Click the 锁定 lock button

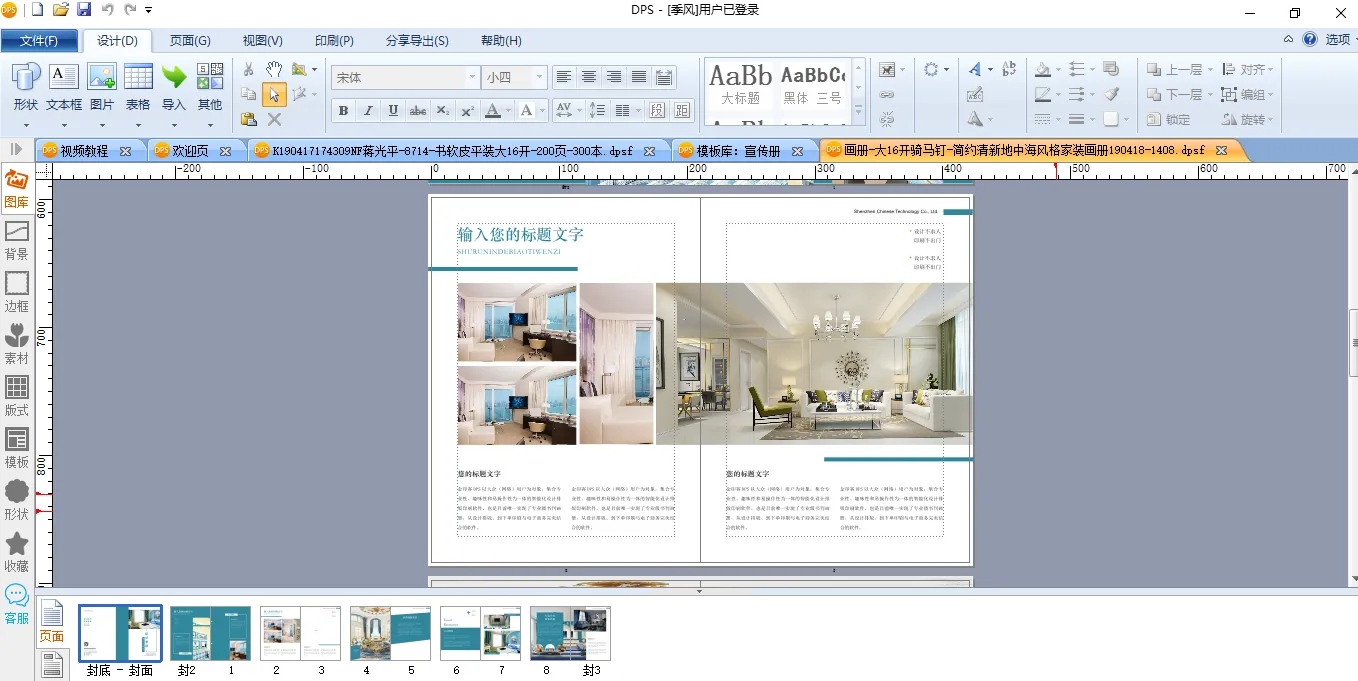pos(1170,119)
